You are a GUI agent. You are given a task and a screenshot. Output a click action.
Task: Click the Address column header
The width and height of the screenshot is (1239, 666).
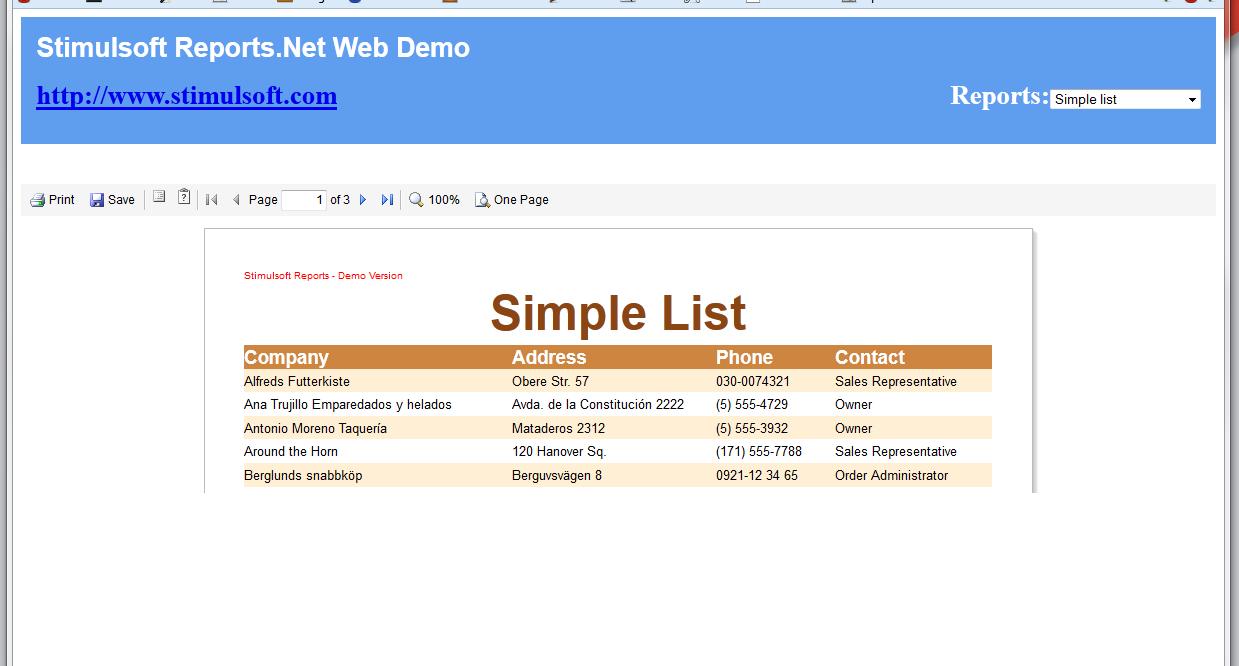click(x=549, y=357)
